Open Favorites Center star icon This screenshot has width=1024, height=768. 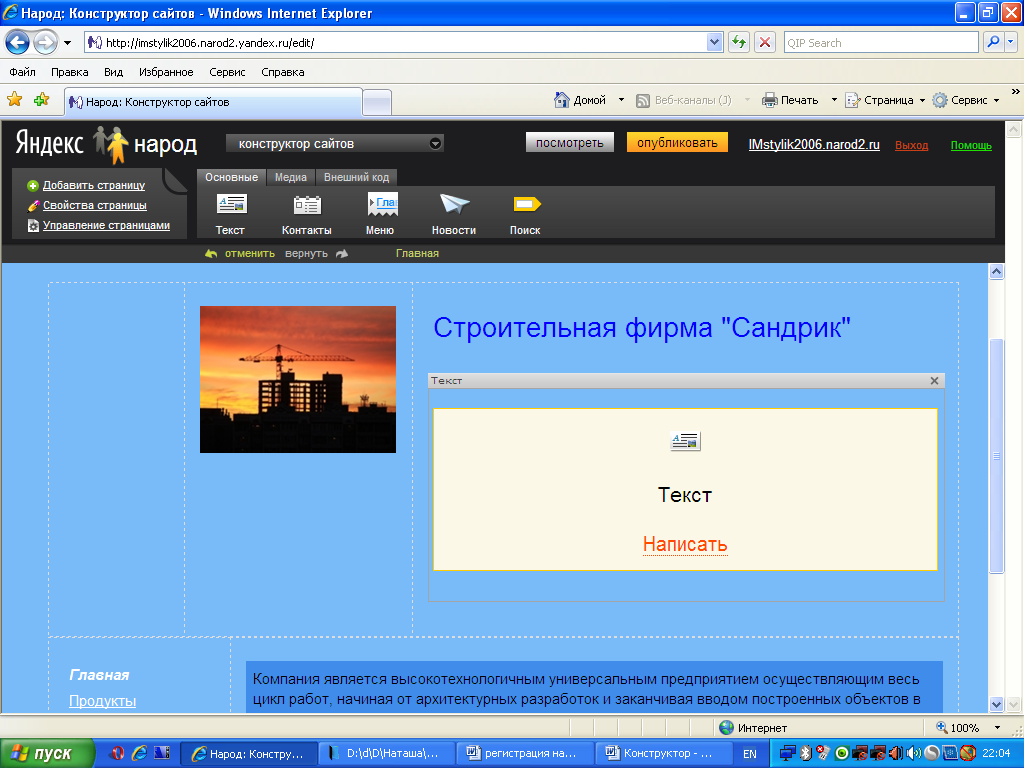(14, 100)
